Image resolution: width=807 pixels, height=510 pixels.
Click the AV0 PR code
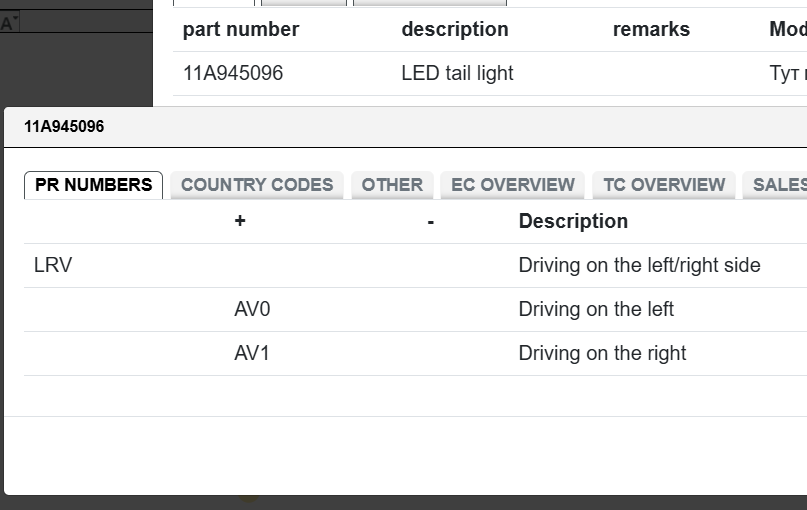pos(252,309)
